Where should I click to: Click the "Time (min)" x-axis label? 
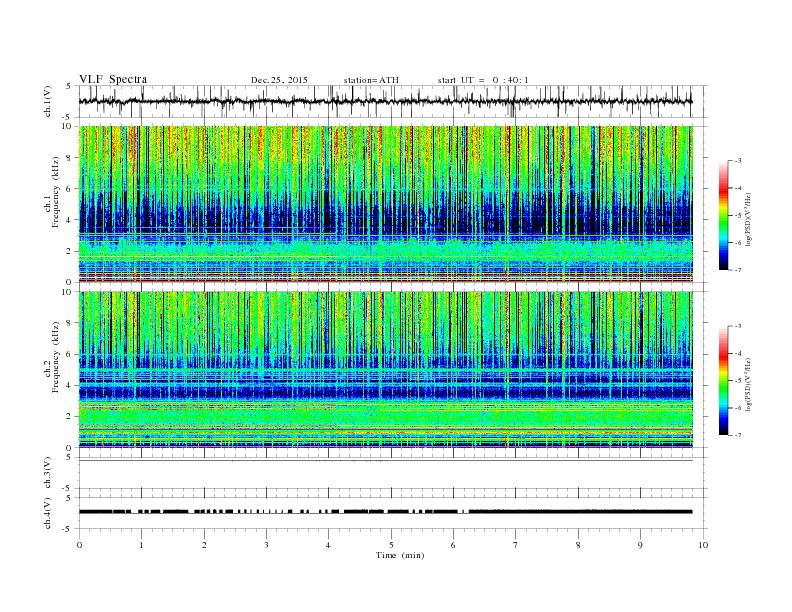(x=400, y=555)
